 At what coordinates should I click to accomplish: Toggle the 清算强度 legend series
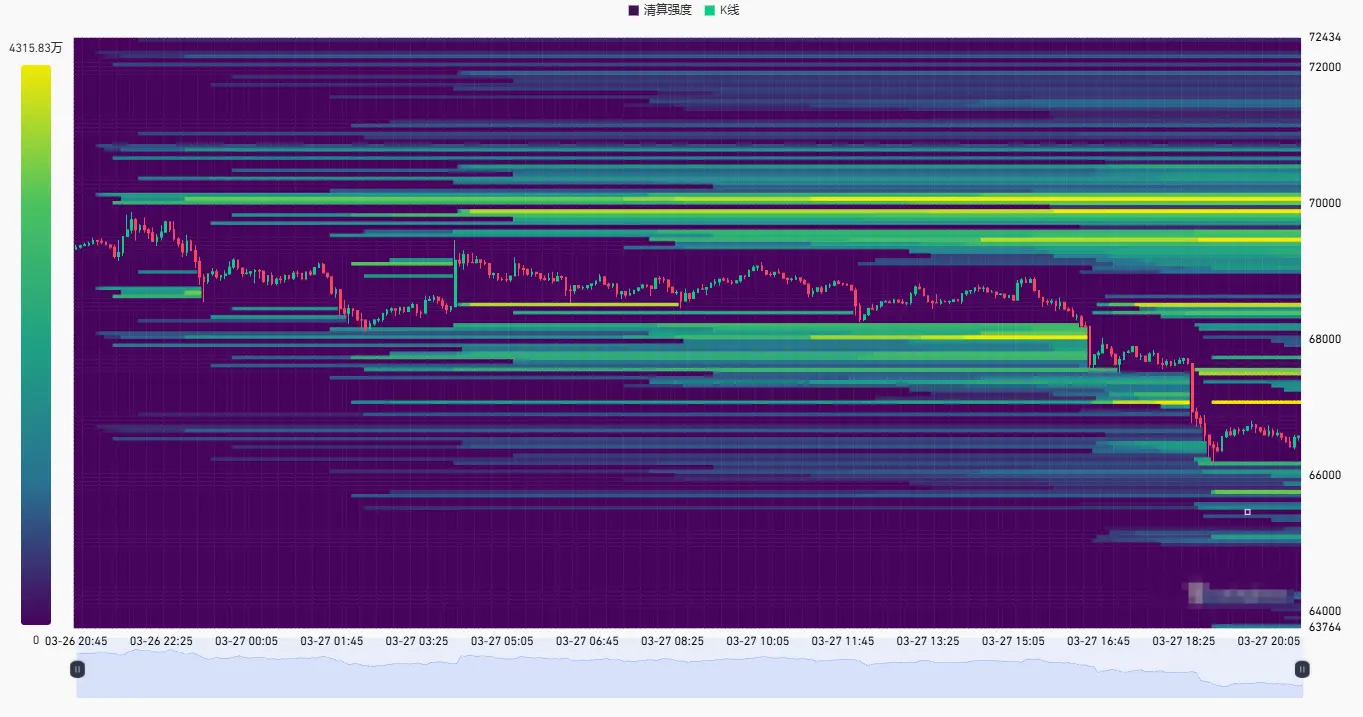[x=660, y=10]
